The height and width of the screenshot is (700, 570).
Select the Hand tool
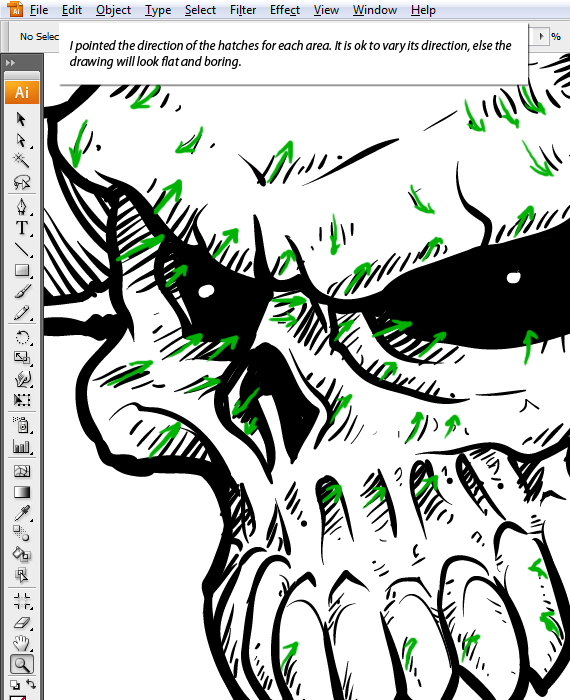[x=21, y=643]
